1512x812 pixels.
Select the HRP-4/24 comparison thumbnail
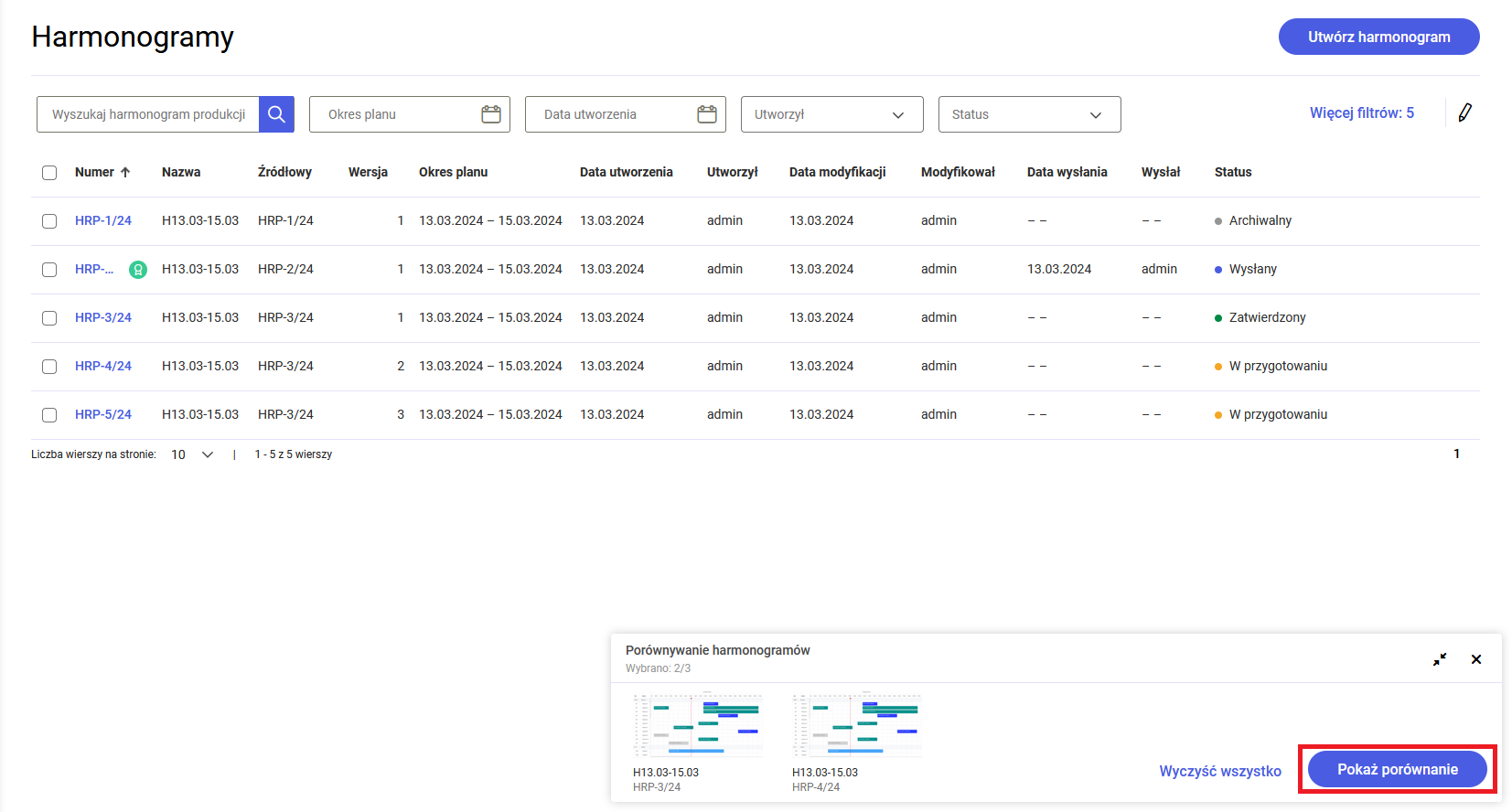(x=856, y=726)
